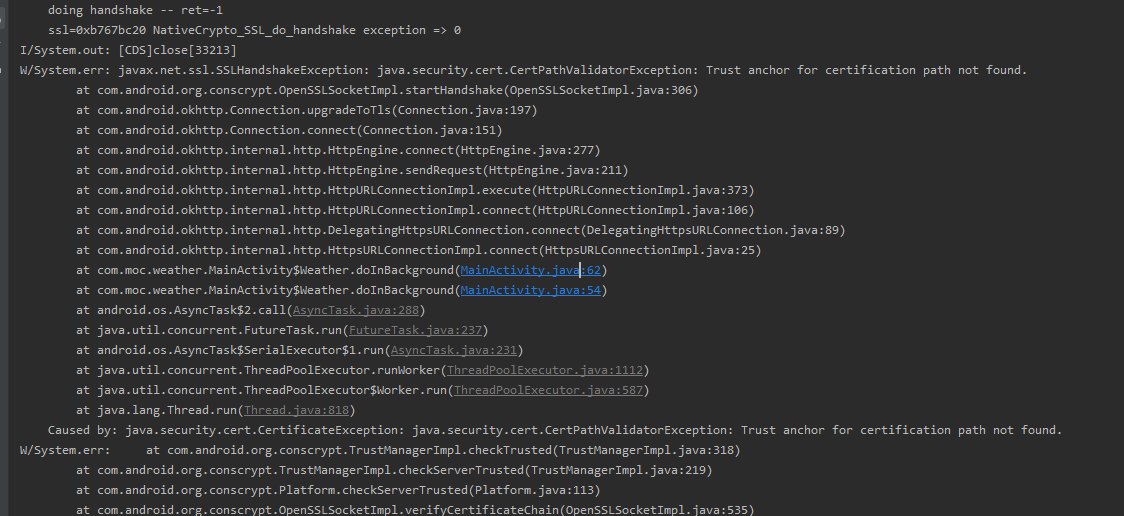Follow the AsyncTask.java:288 link
Screen dimensions: 1124x516
(356, 310)
